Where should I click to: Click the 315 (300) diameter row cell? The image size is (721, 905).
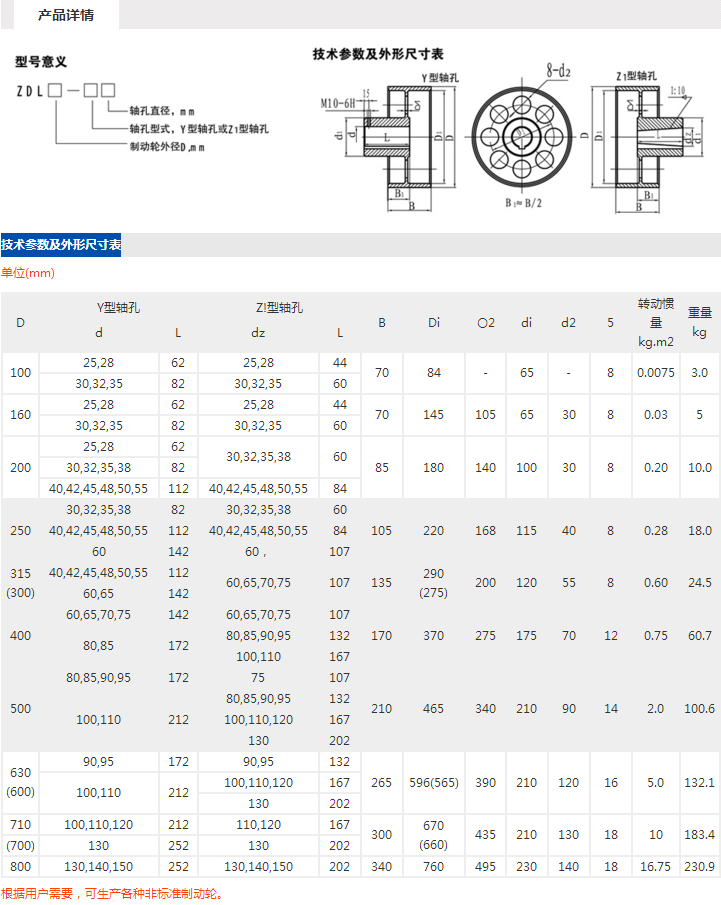tap(20, 582)
